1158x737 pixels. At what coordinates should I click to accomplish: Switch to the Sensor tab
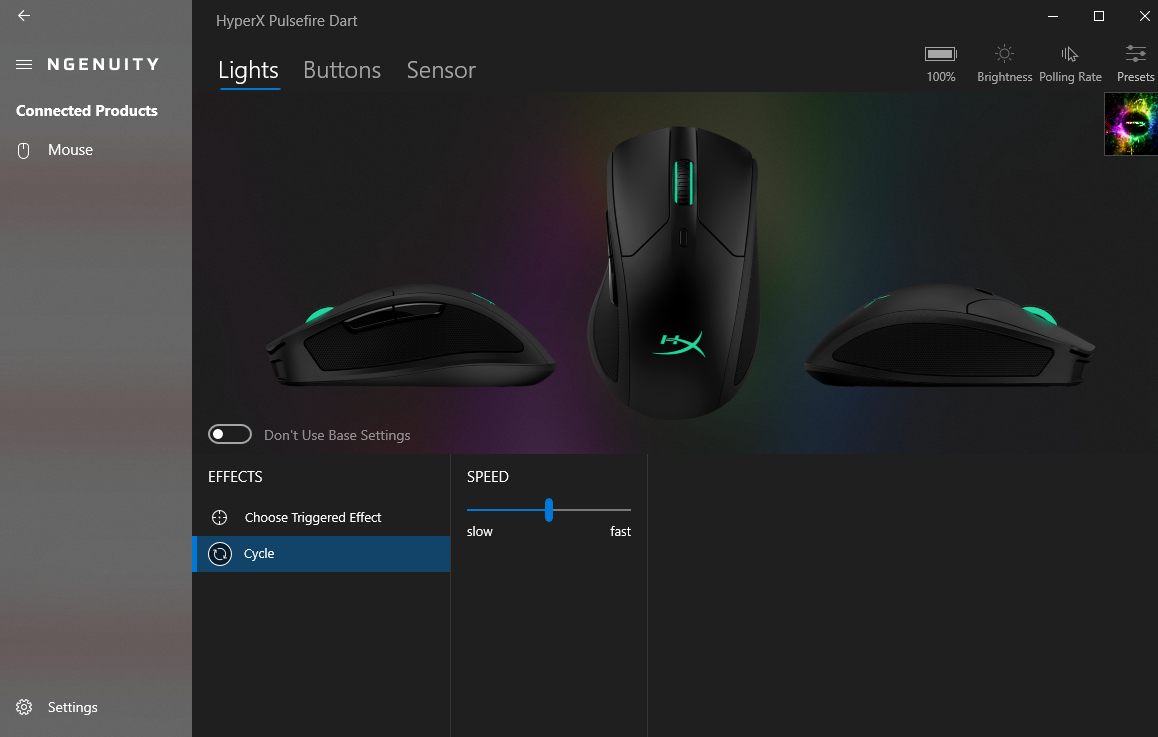coord(441,70)
